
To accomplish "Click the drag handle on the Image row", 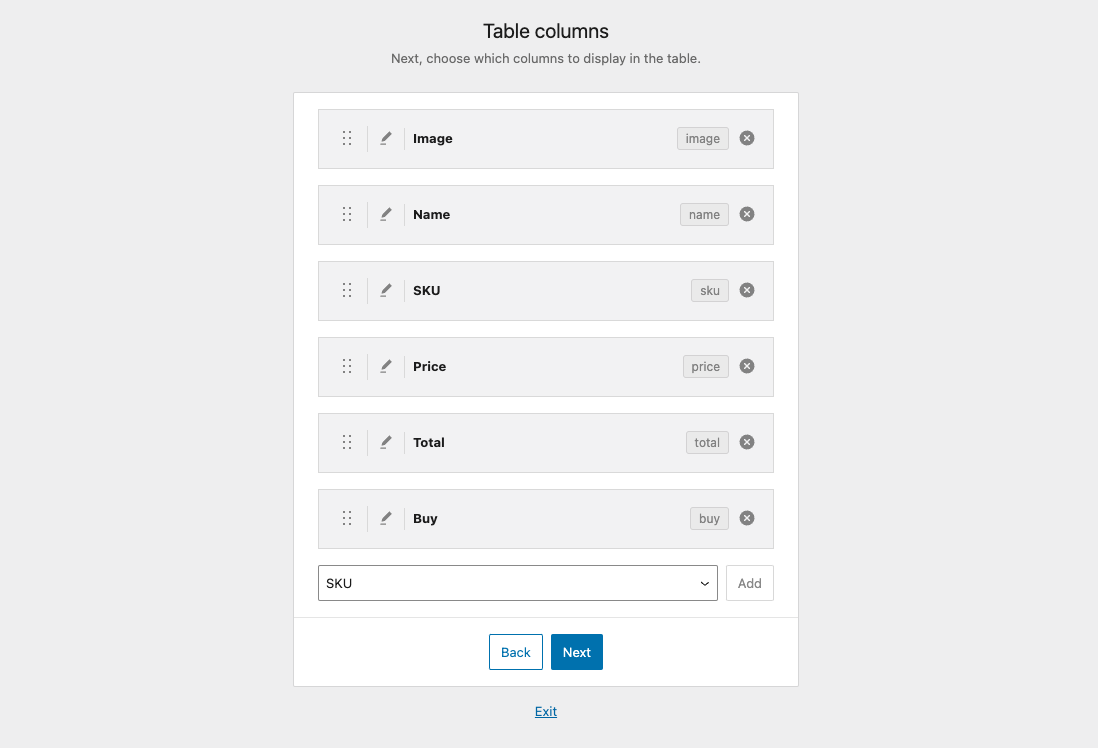I will coord(347,138).
